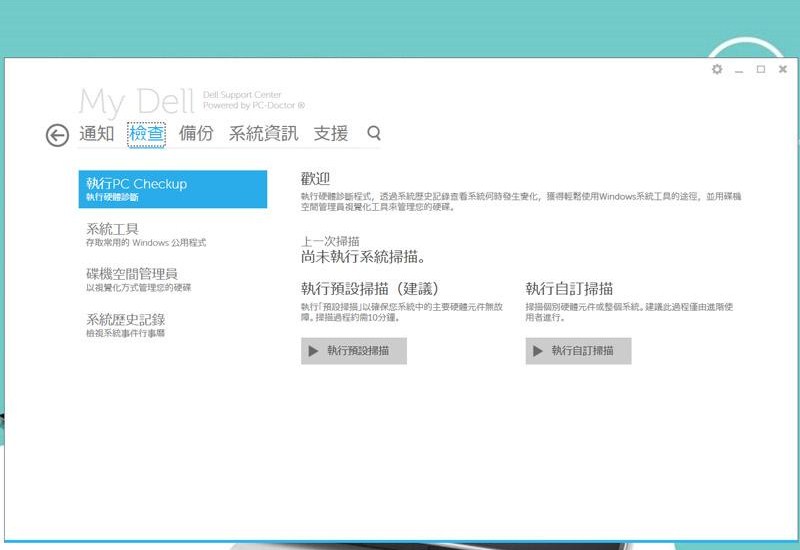The image size is (800, 550).
Task: Click the play triangle on the 執行預設掃描 button
Action: coord(313,351)
